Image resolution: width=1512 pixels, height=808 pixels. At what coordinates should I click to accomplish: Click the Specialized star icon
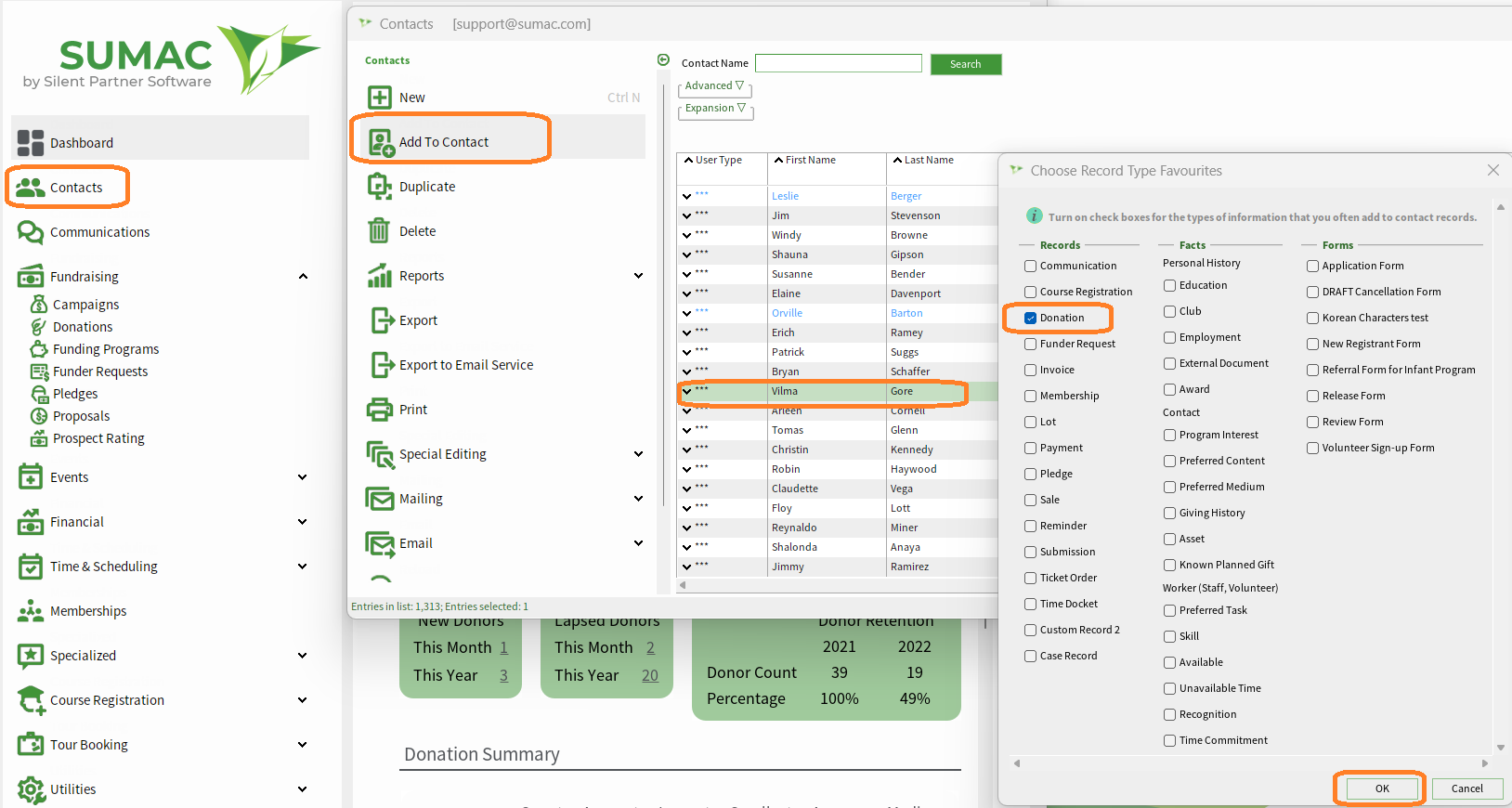[31, 656]
